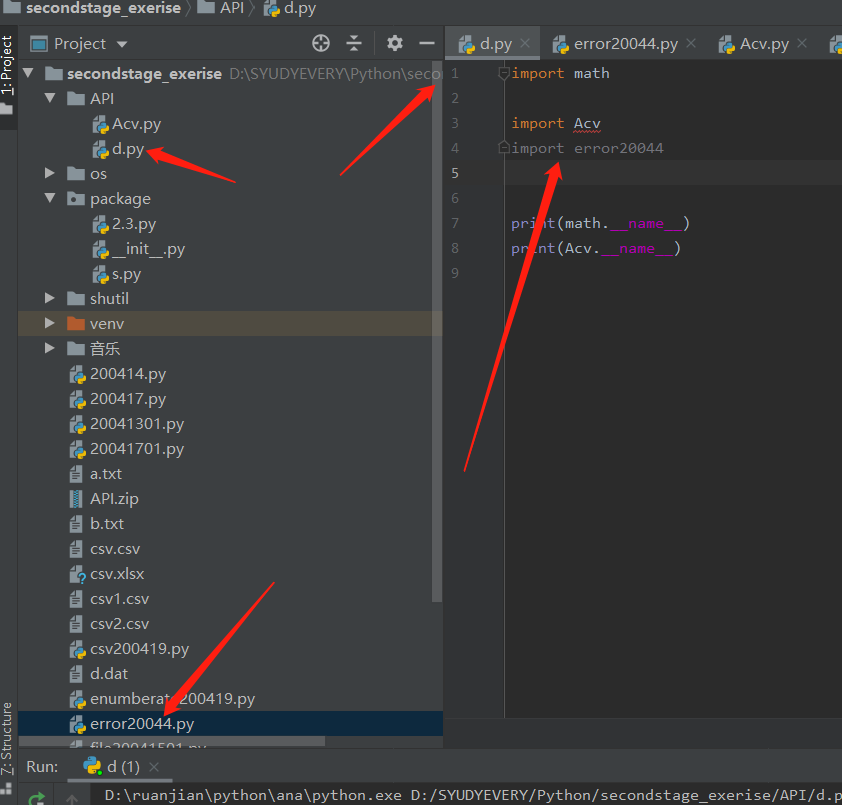Collapse the package folder

pos(50,198)
